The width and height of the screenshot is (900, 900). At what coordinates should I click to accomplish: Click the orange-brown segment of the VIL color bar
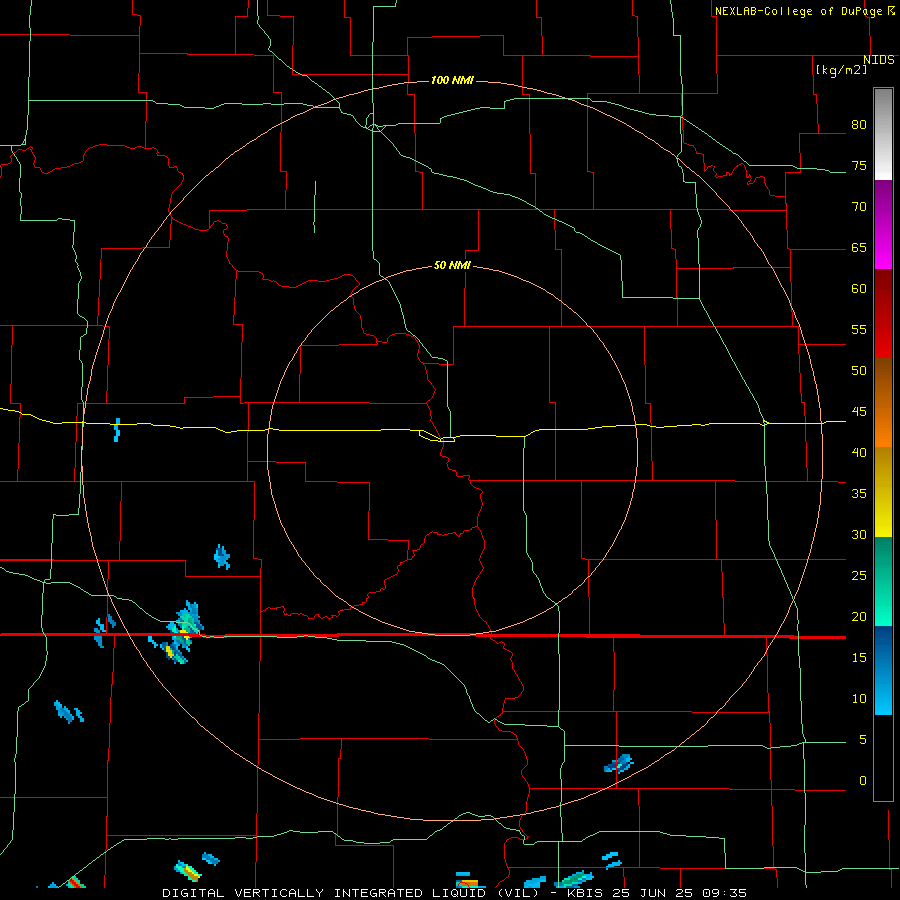tap(883, 402)
